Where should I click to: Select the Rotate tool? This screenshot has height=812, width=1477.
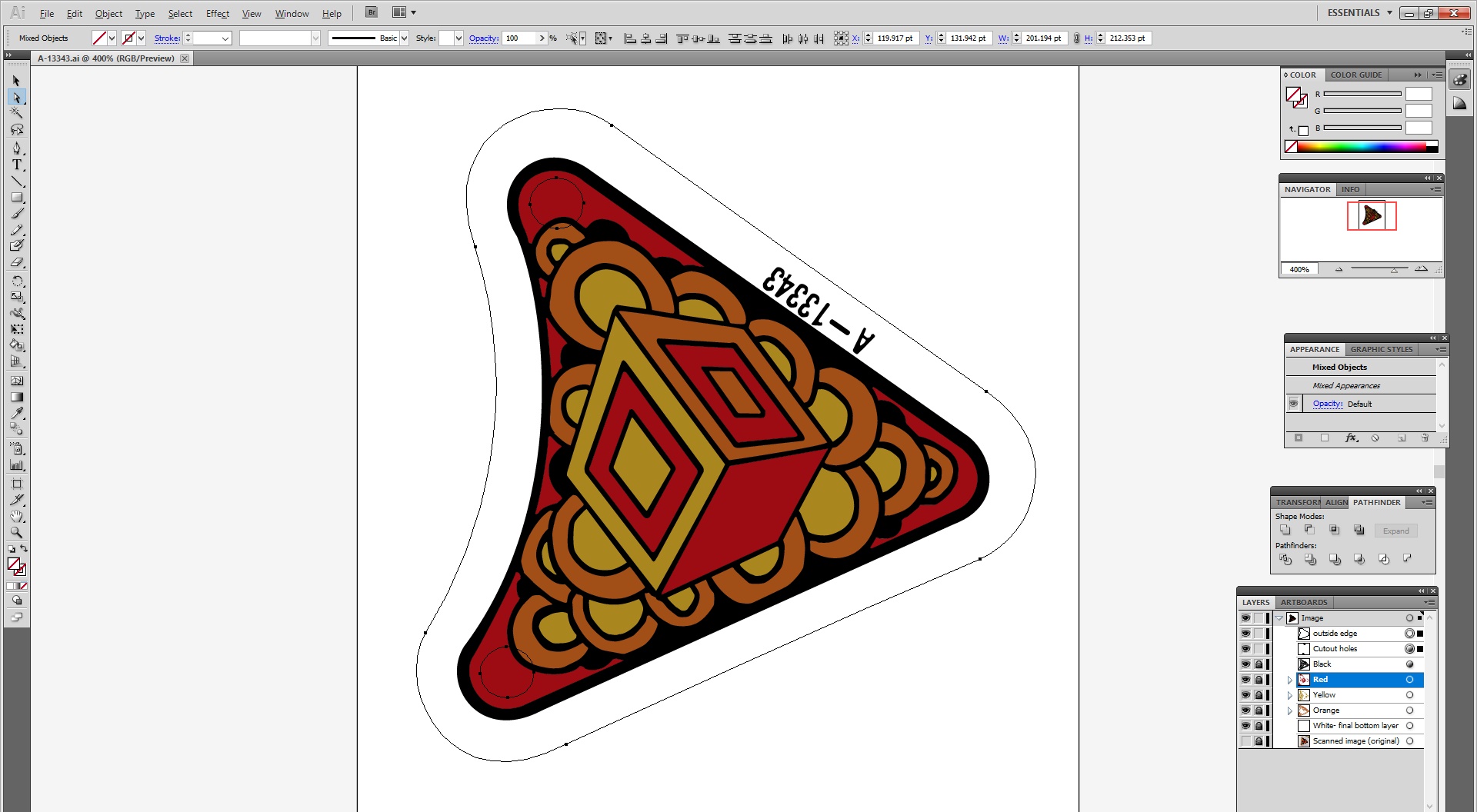click(16, 281)
